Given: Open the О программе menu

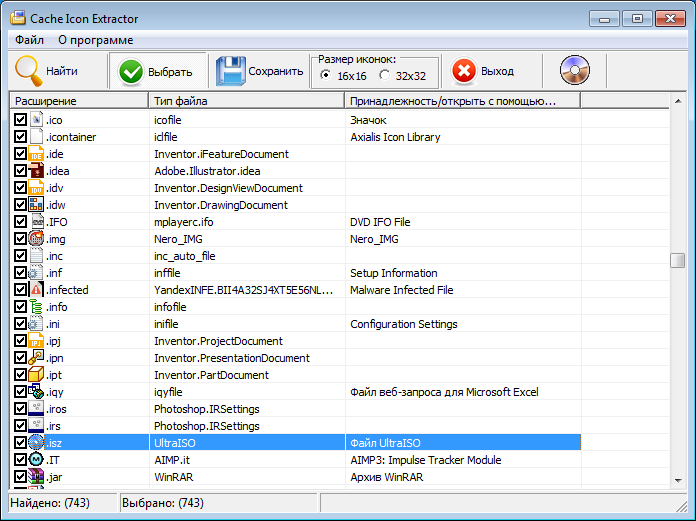Looking at the screenshot, I should point(95,40).
